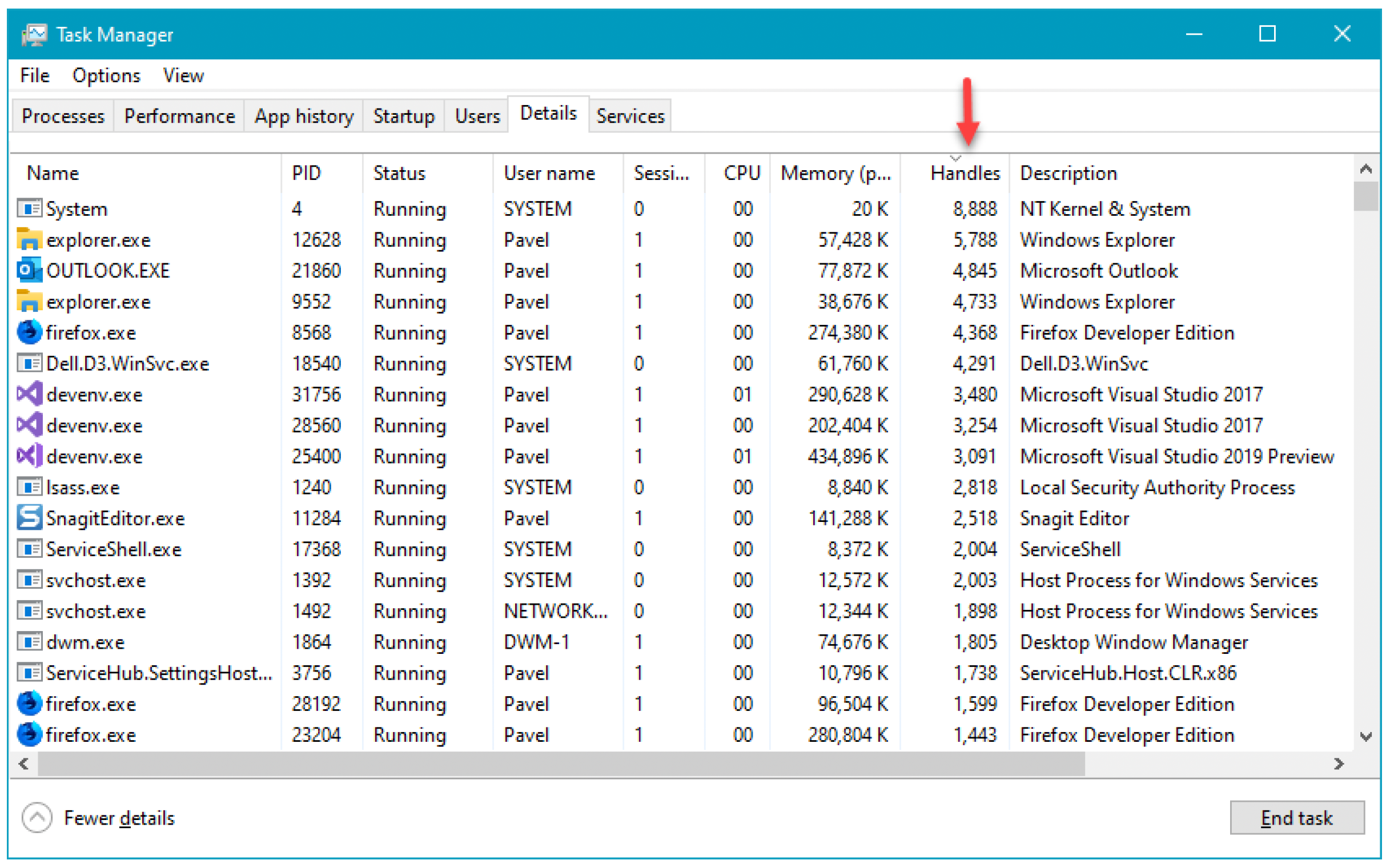Collapse view with Fewer details chevron
Screen dimensions: 1390x868
coord(37,818)
